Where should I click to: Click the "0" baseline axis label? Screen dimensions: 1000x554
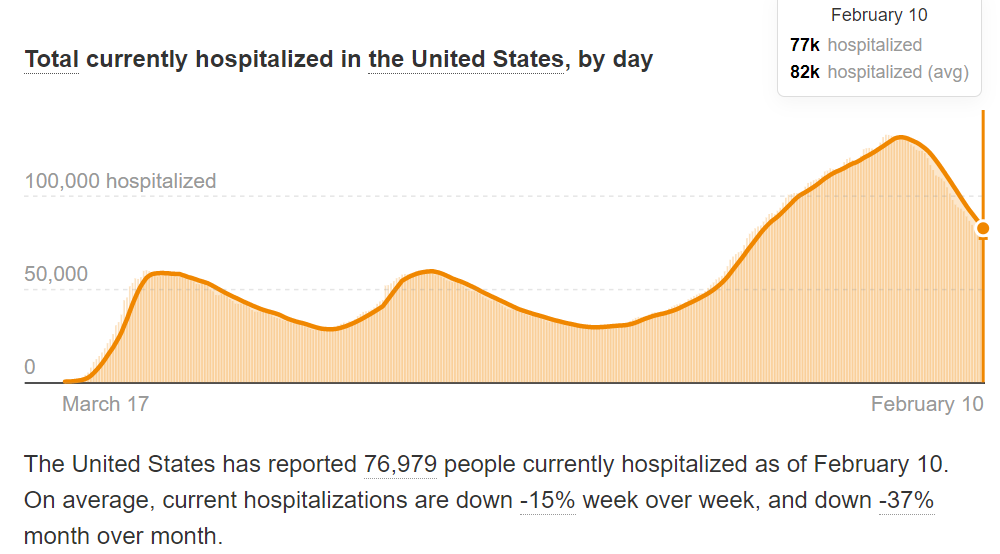pyautogui.click(x=30, y=367)
